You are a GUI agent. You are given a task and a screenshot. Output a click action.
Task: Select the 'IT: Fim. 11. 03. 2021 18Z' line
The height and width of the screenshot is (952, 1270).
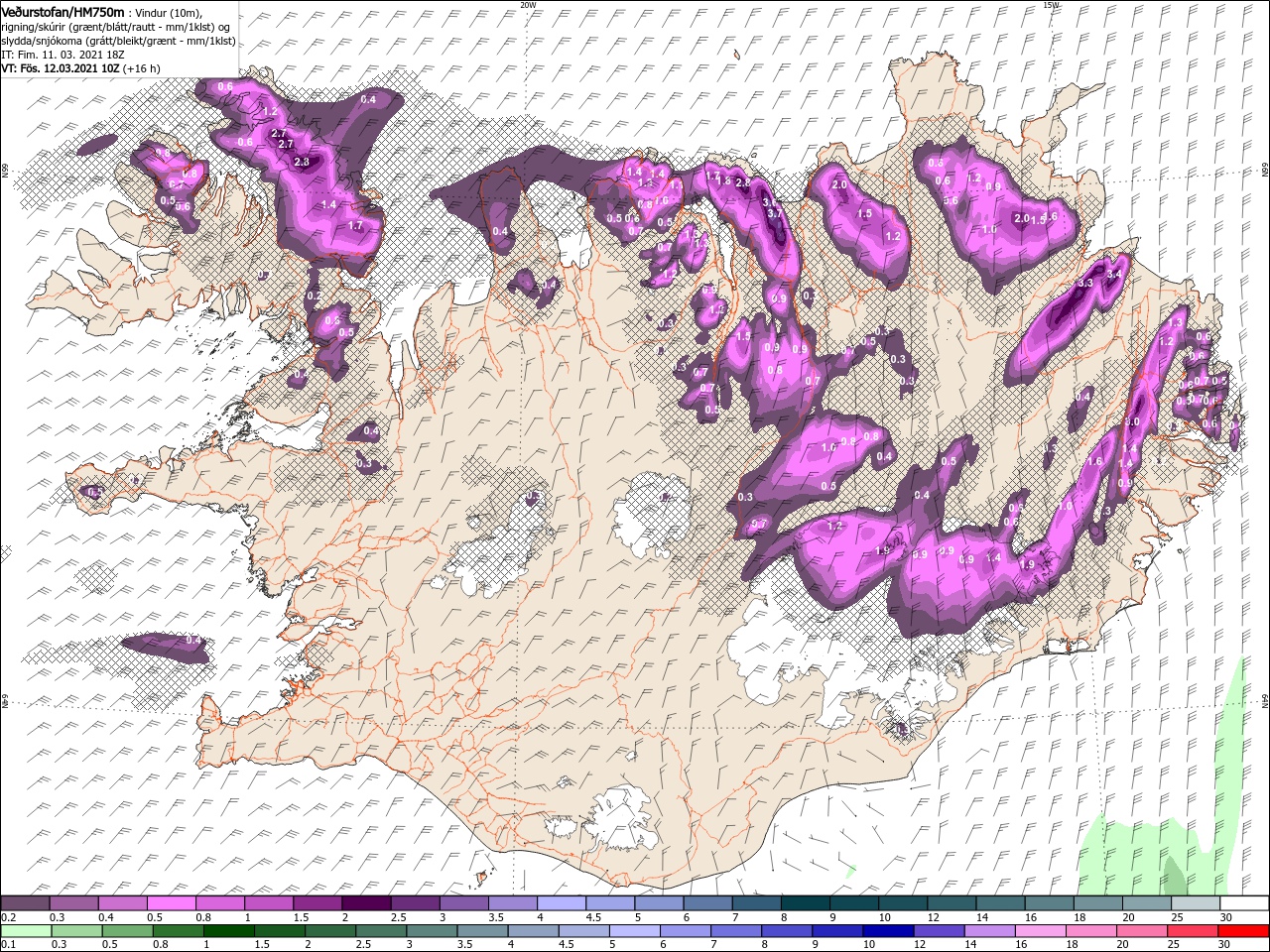[x=64, y=55]
